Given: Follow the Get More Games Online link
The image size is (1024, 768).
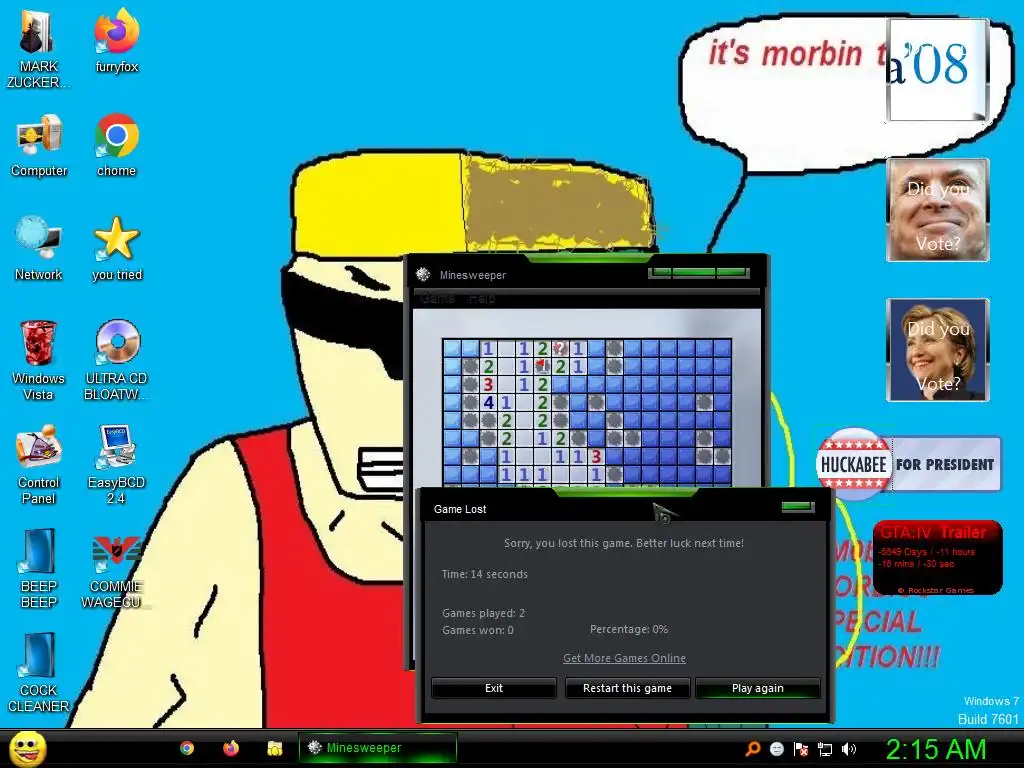Looking at the screenshot, I should (624, 658).
